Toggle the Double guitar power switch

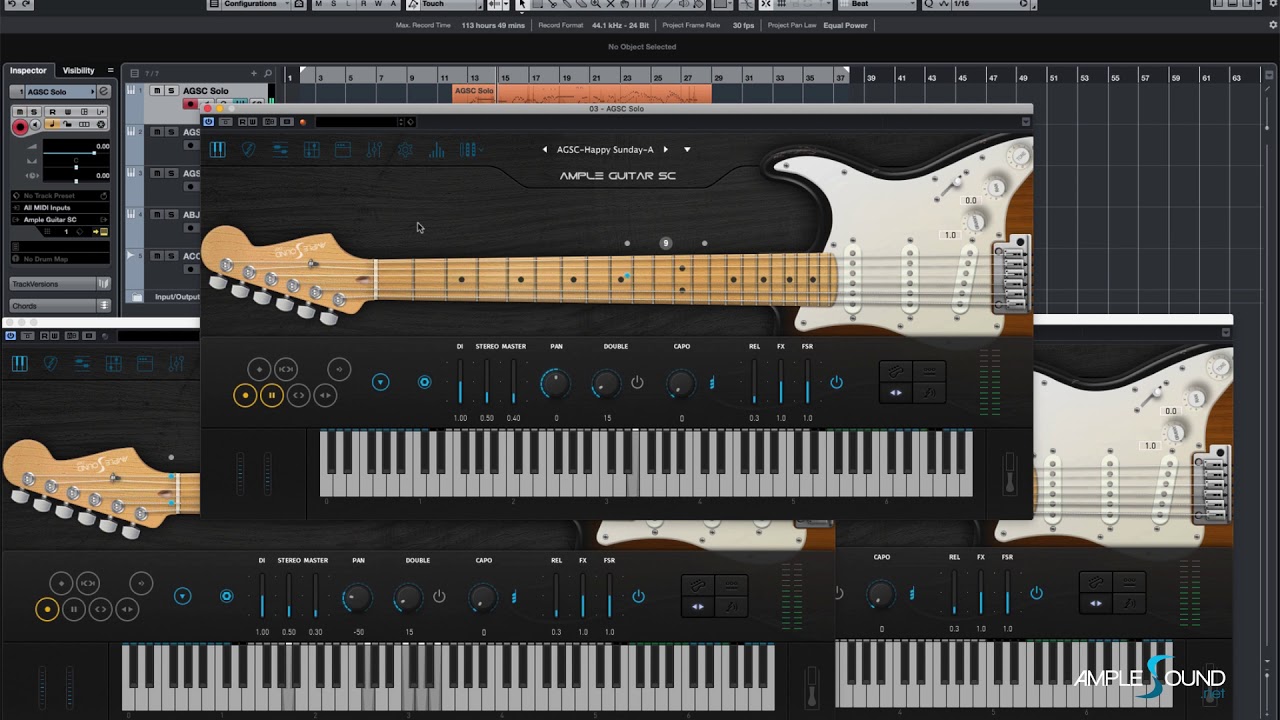[637, 383]
